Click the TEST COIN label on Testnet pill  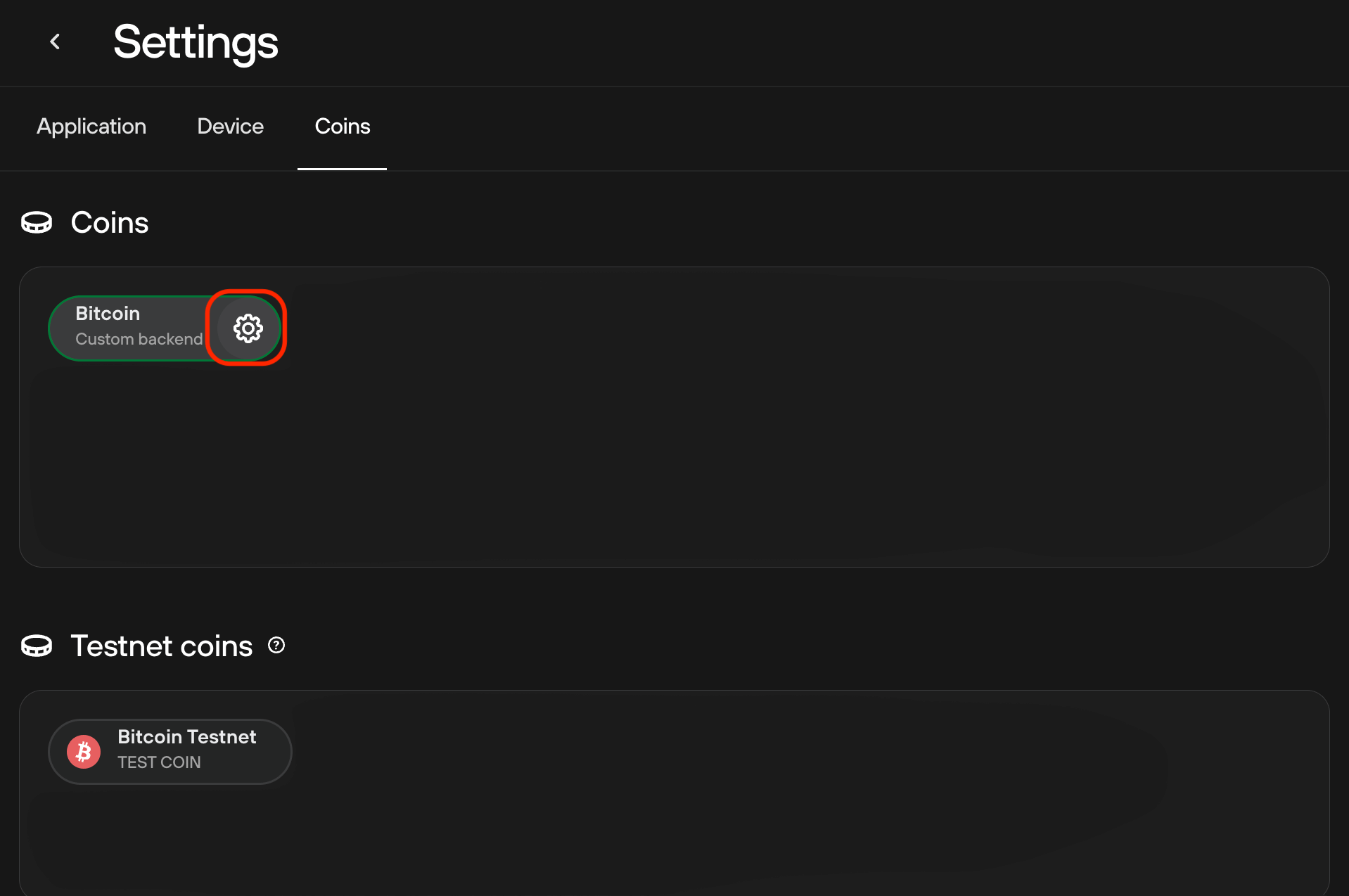[159, 763]
